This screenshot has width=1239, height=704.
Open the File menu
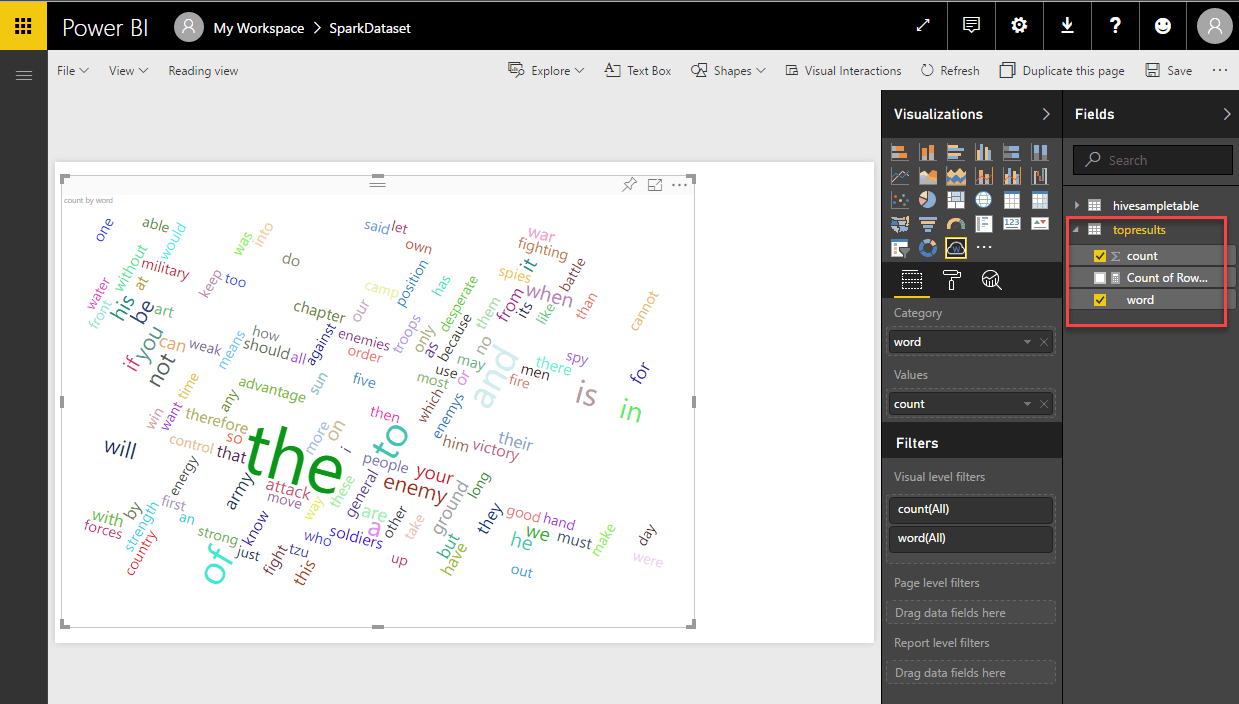point(70,70)
